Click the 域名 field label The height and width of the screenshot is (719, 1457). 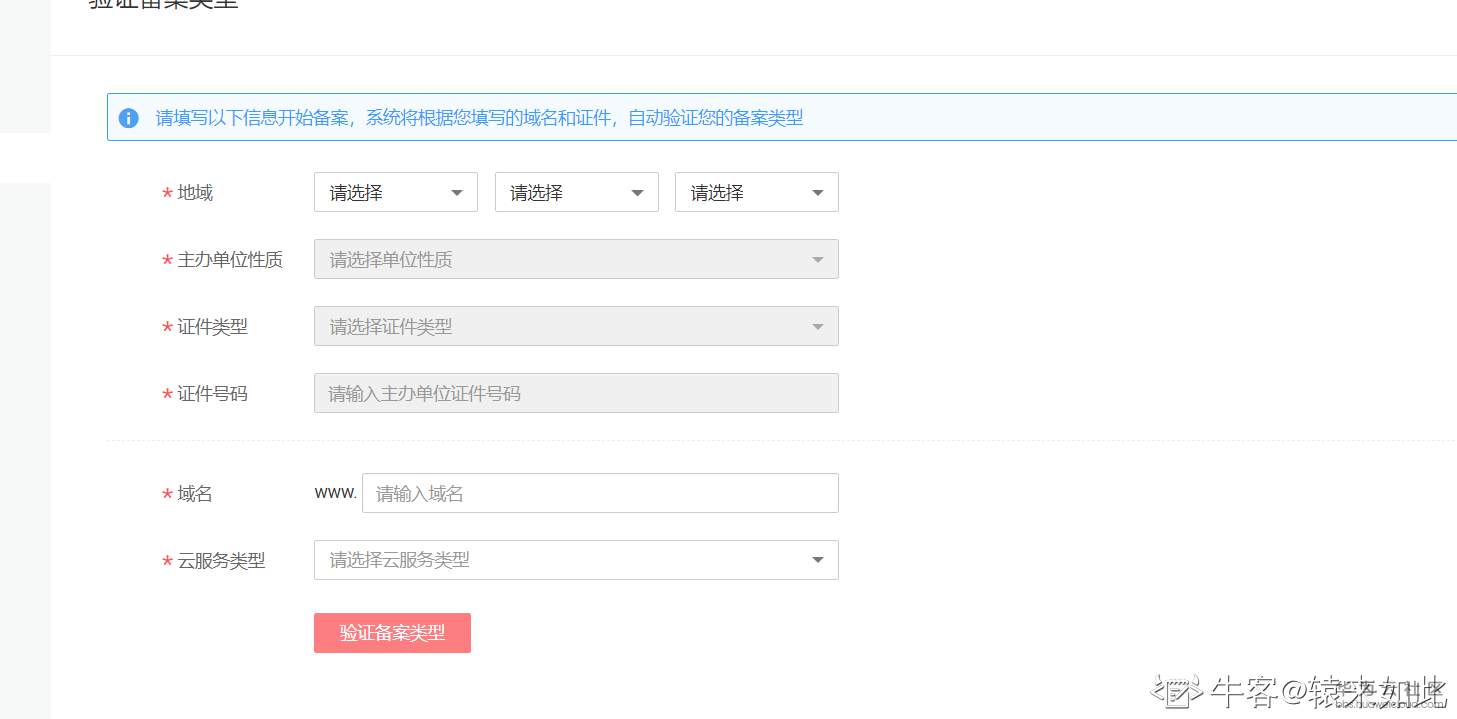195,494
